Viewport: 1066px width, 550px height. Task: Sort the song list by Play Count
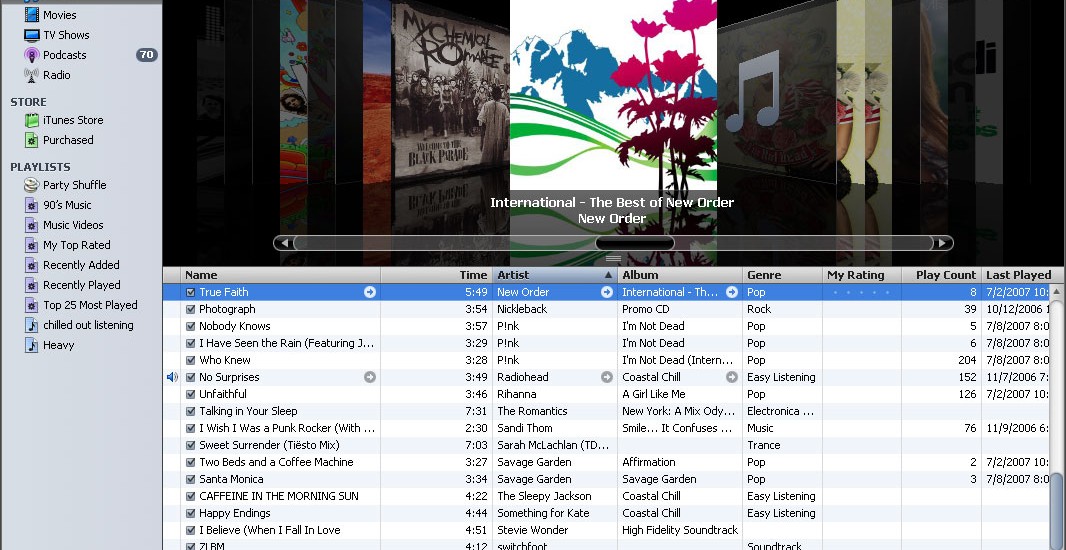click(x=945, y=275)
